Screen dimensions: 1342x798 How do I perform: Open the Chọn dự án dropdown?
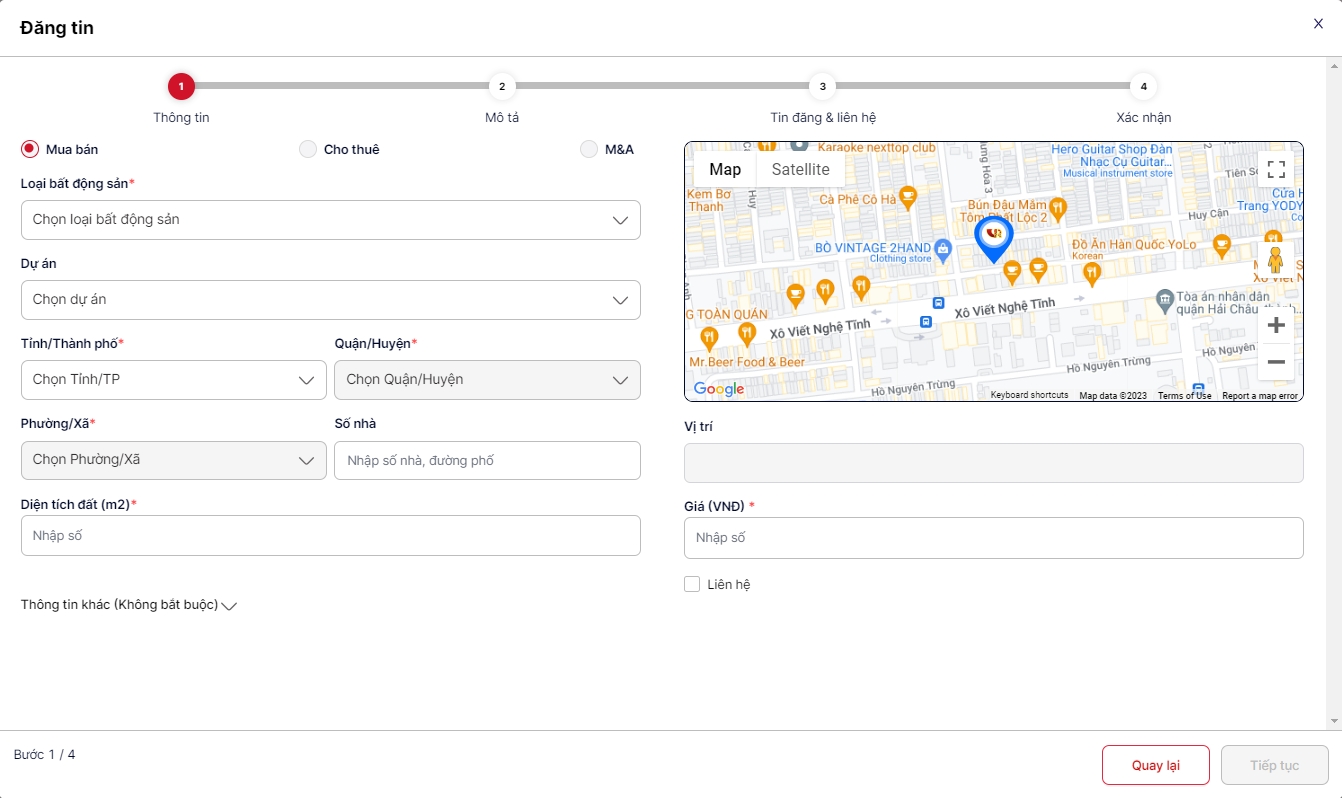[x=330, y=300]
